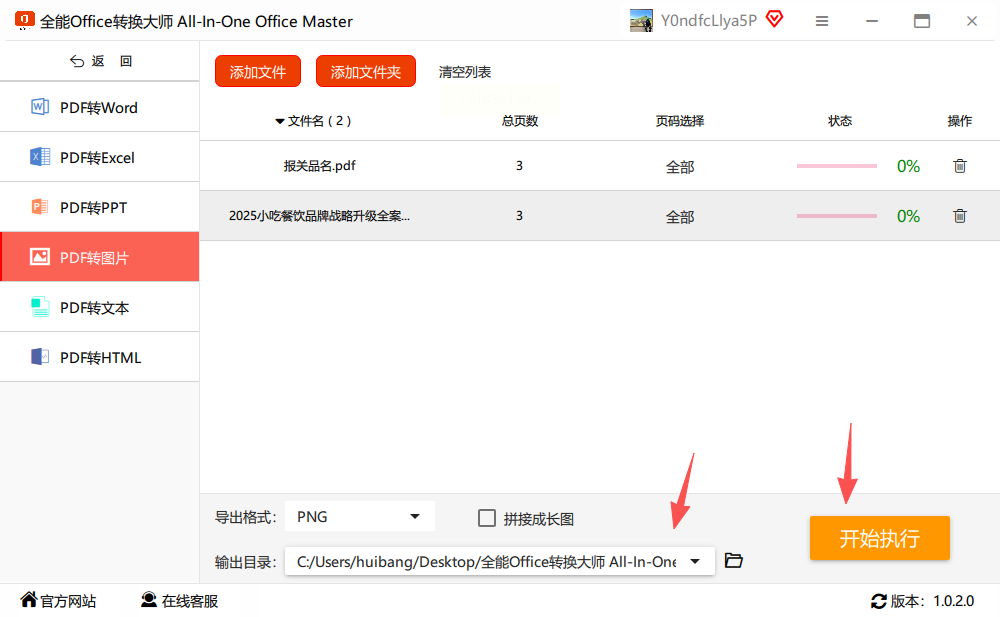Open the 官方网站 link
This screenshot has height=617, width=1000.
68,601
